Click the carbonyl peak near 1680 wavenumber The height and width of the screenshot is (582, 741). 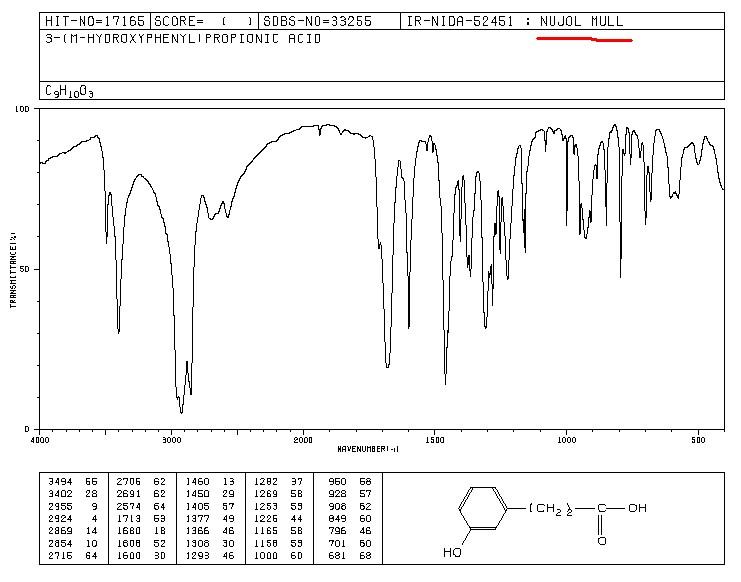point(388,365)
